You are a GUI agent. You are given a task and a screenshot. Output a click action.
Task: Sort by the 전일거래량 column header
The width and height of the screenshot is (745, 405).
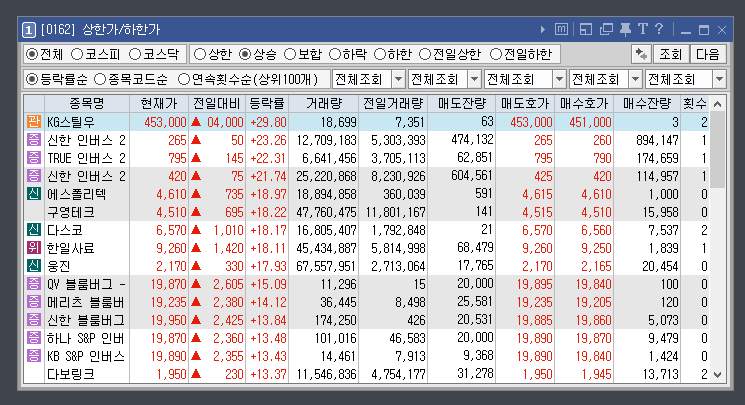[x=393, y=103]
